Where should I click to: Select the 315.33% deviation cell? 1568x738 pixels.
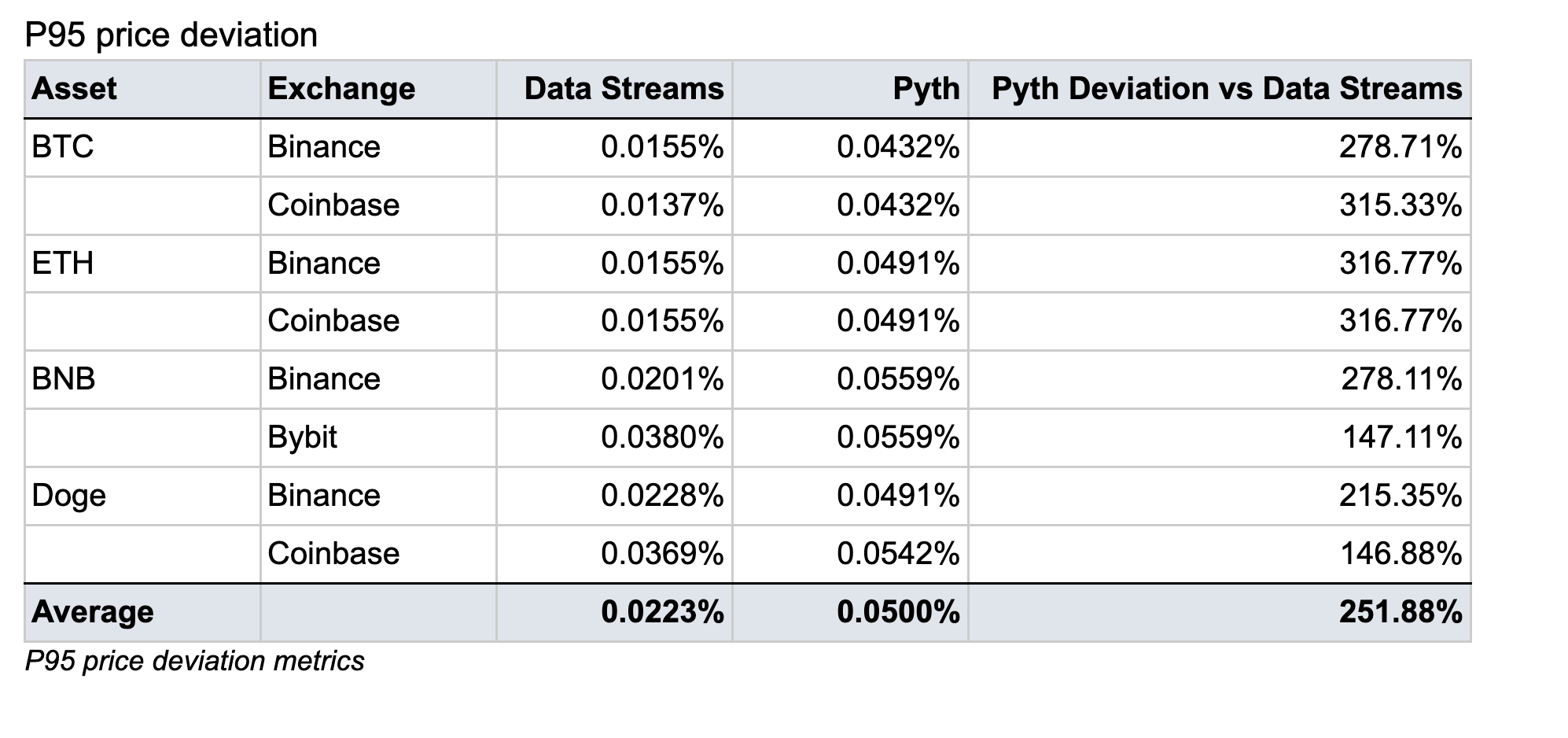(1401, 205)
